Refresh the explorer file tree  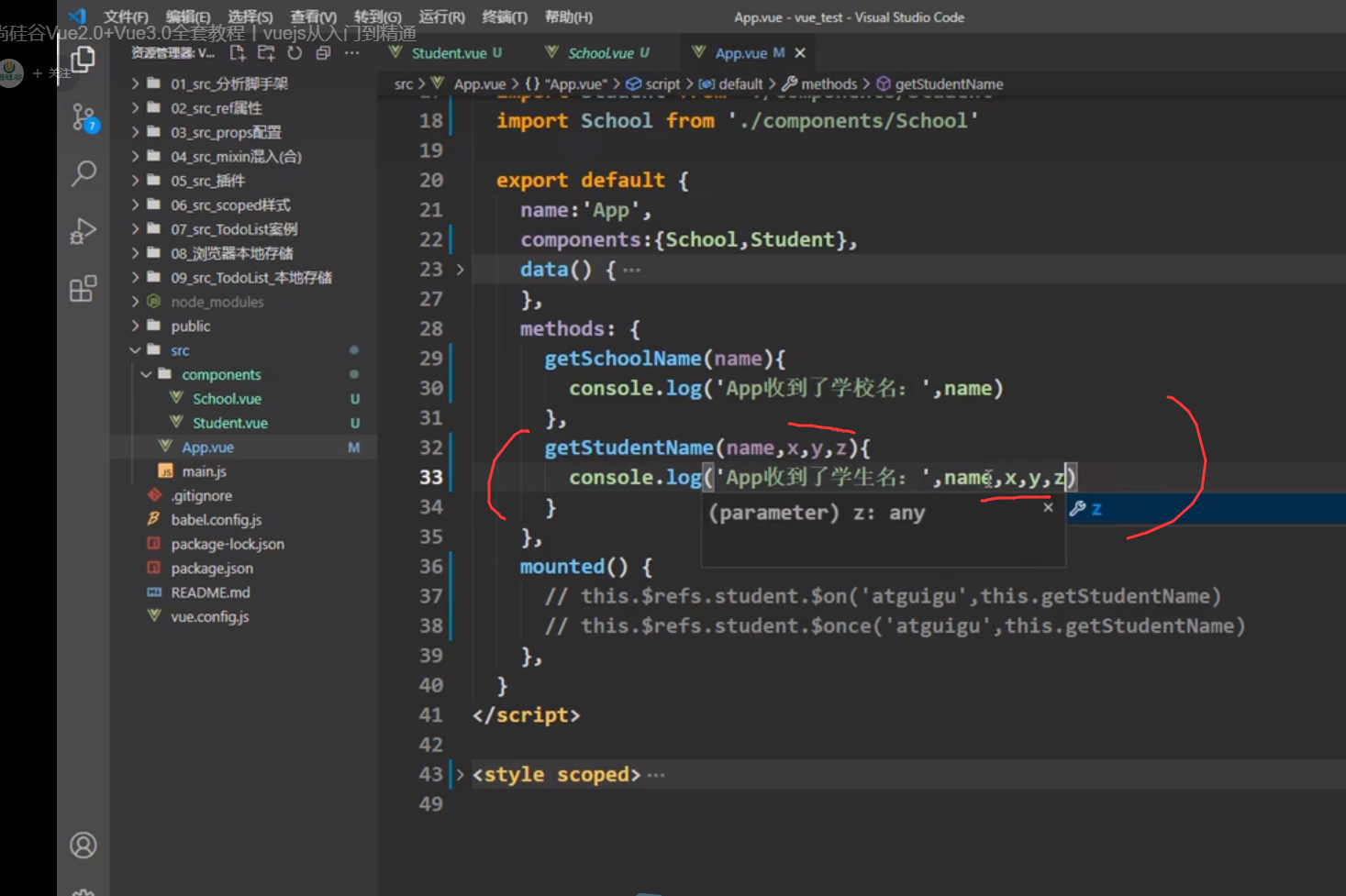pos(295,53)
